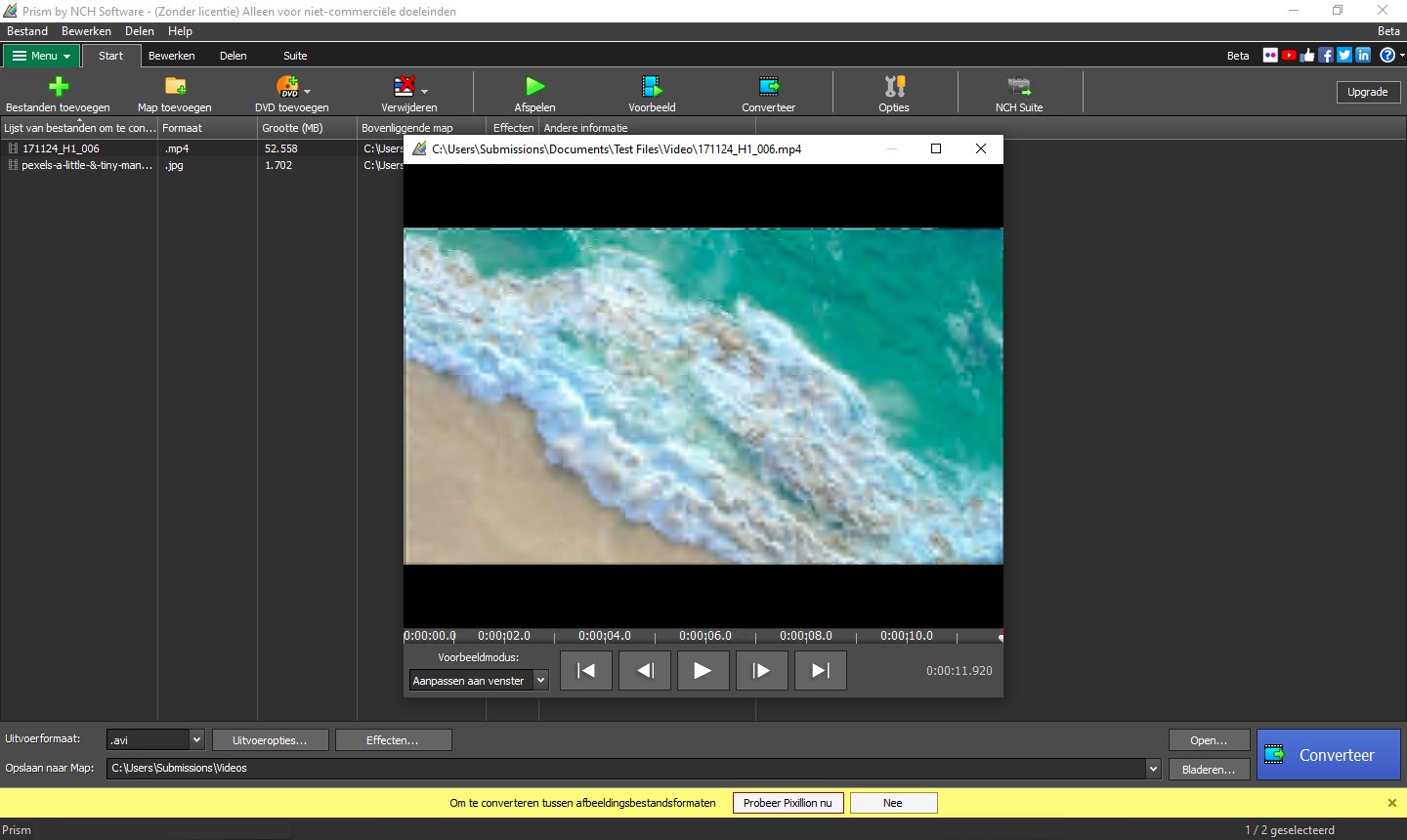Switch to the Delen ribbon tab
1407x840 pixels.
tap(234, 56)
